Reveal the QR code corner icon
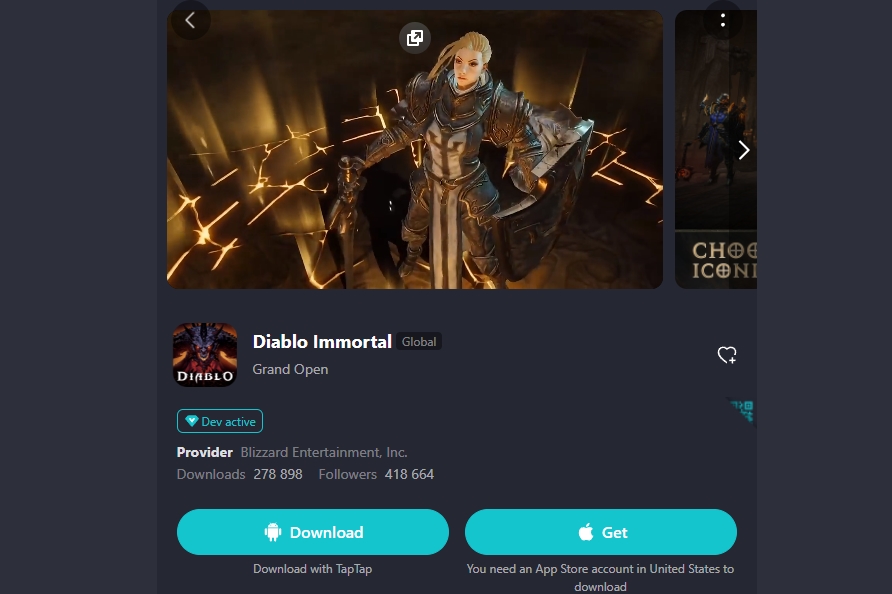Image resolution: width=892 pixels, height=594 pixels. click(x=743, y=411)
